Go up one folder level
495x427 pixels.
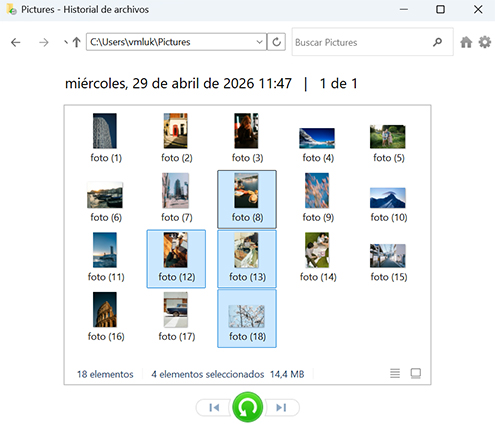[77, 42]
